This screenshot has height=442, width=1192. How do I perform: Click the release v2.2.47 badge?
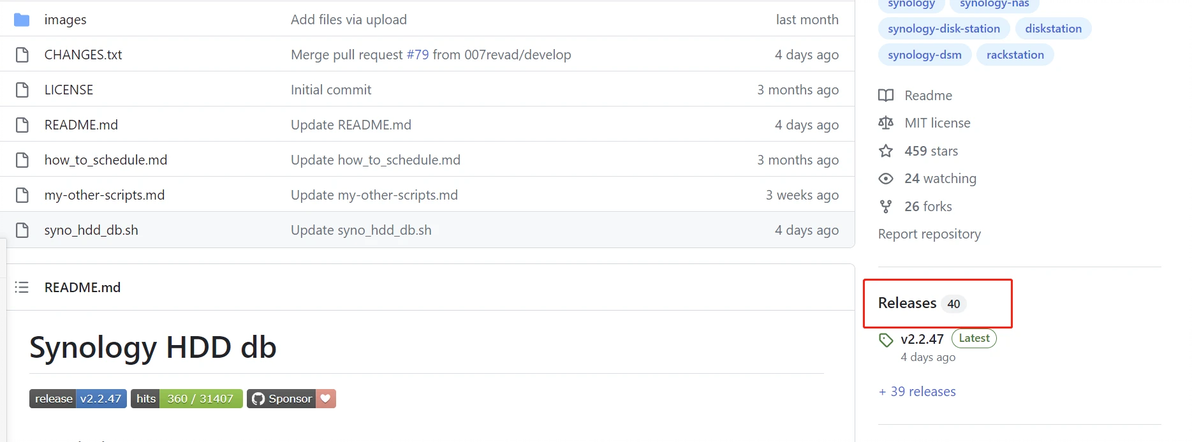click(x=78, y=399)
